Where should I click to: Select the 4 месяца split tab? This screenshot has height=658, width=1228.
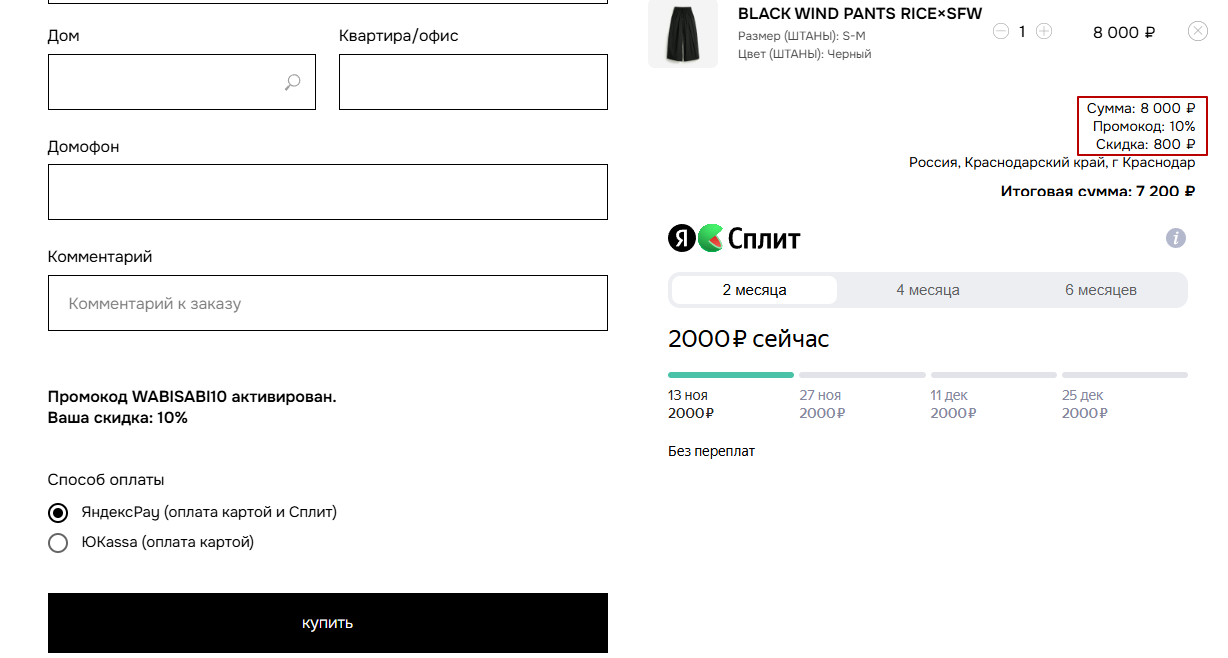tap(927, 290)
